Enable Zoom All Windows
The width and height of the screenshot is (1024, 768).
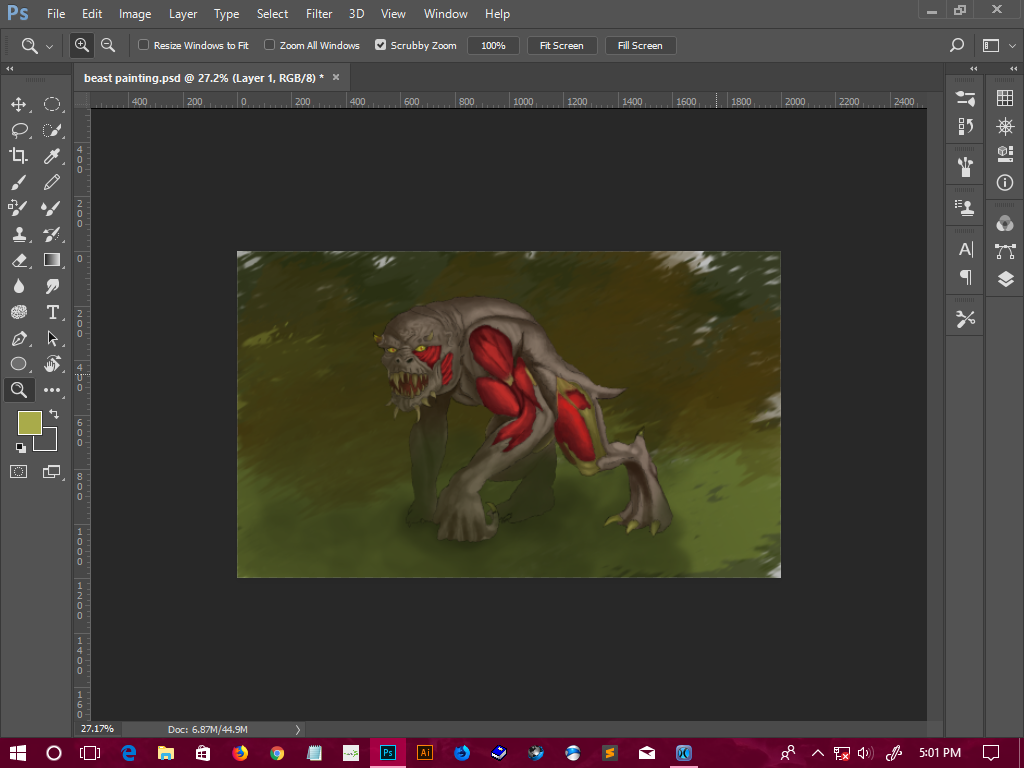click(x=268, y=45)
